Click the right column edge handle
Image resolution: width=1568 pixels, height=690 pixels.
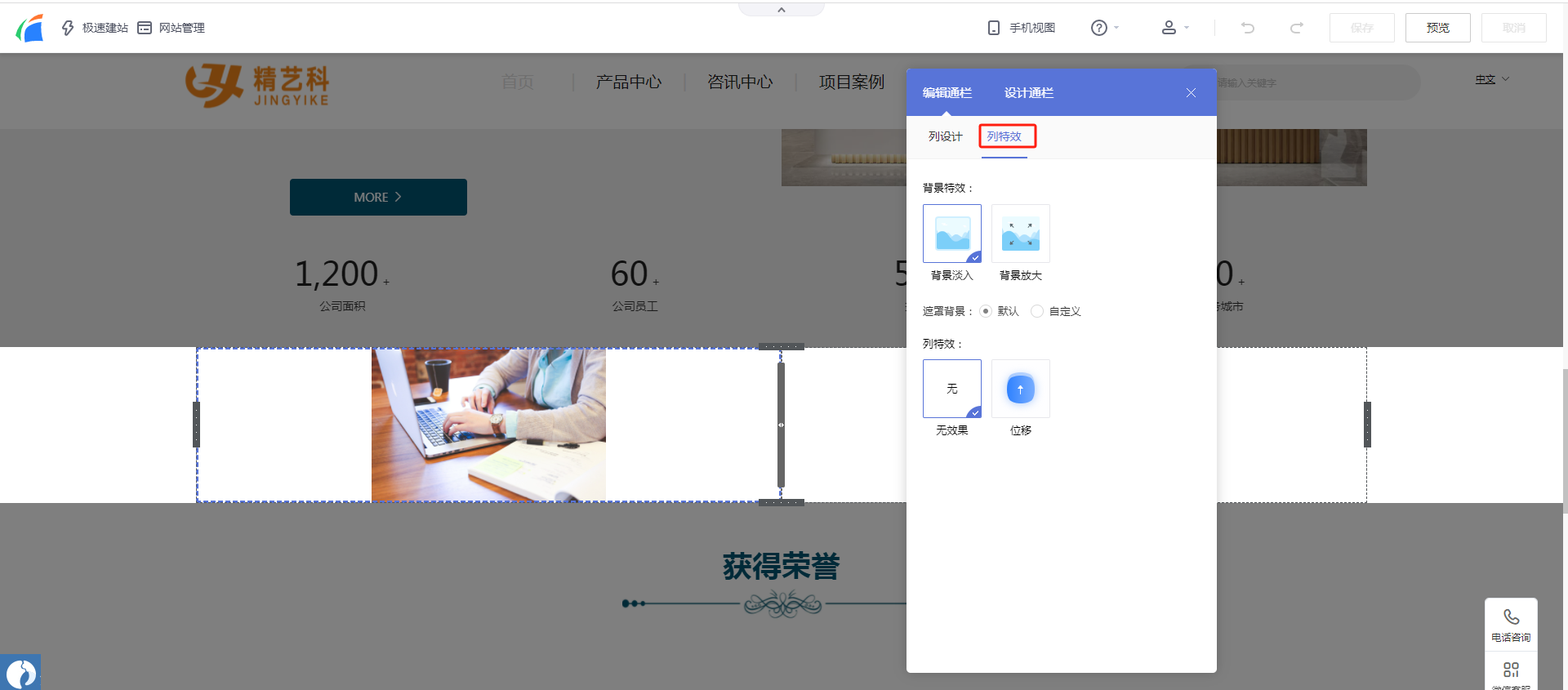(1367, 425)
